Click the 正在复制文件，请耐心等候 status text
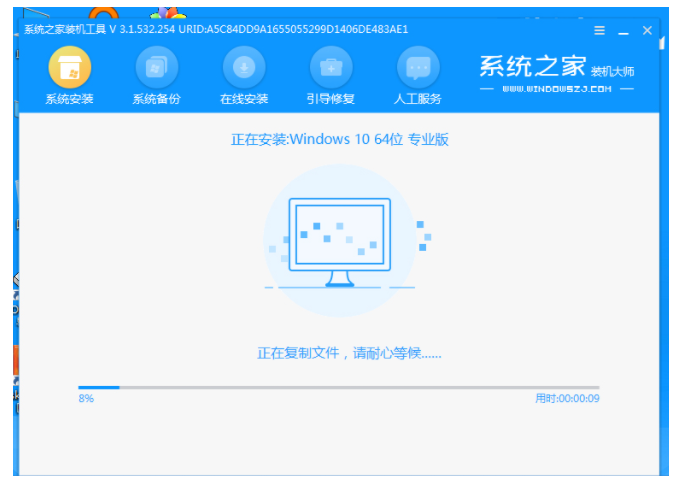 pos(349,353)
